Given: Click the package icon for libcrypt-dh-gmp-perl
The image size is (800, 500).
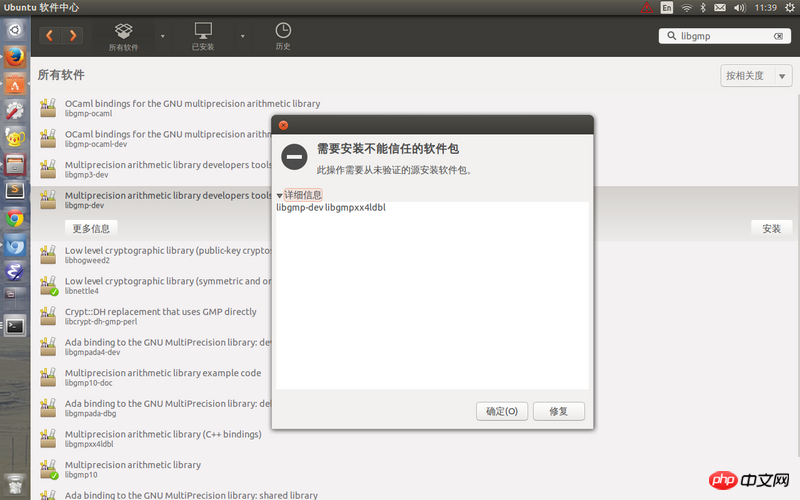Looking at the screenshot, I should point(48,316).
